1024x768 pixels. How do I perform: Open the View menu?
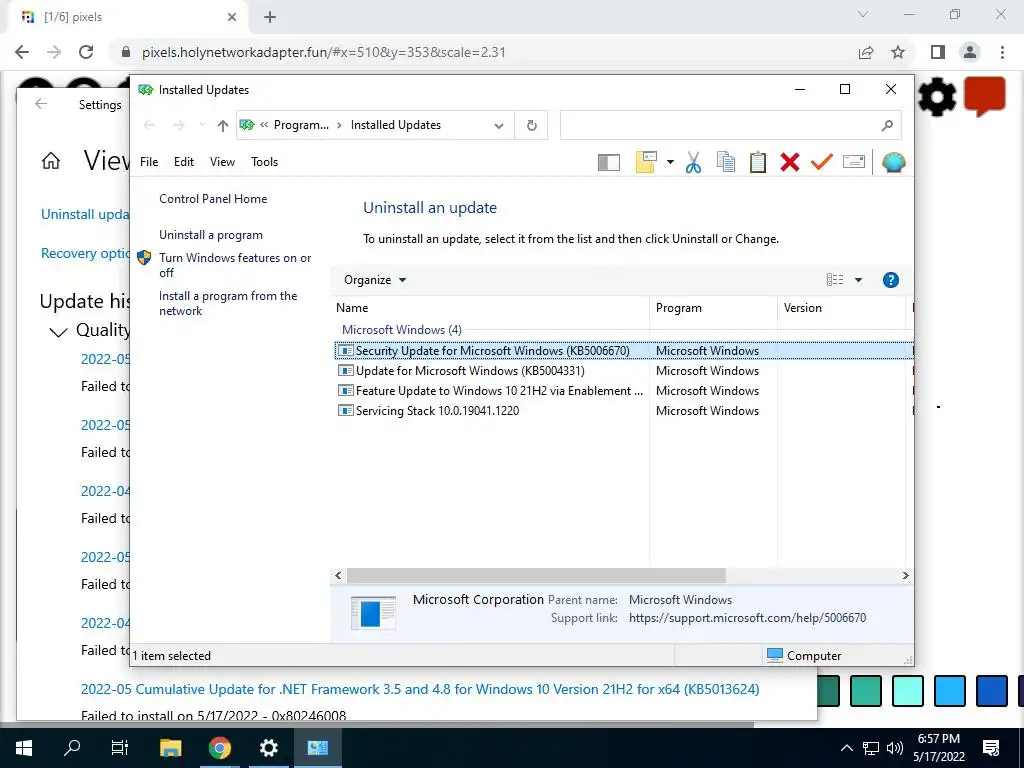222,162
